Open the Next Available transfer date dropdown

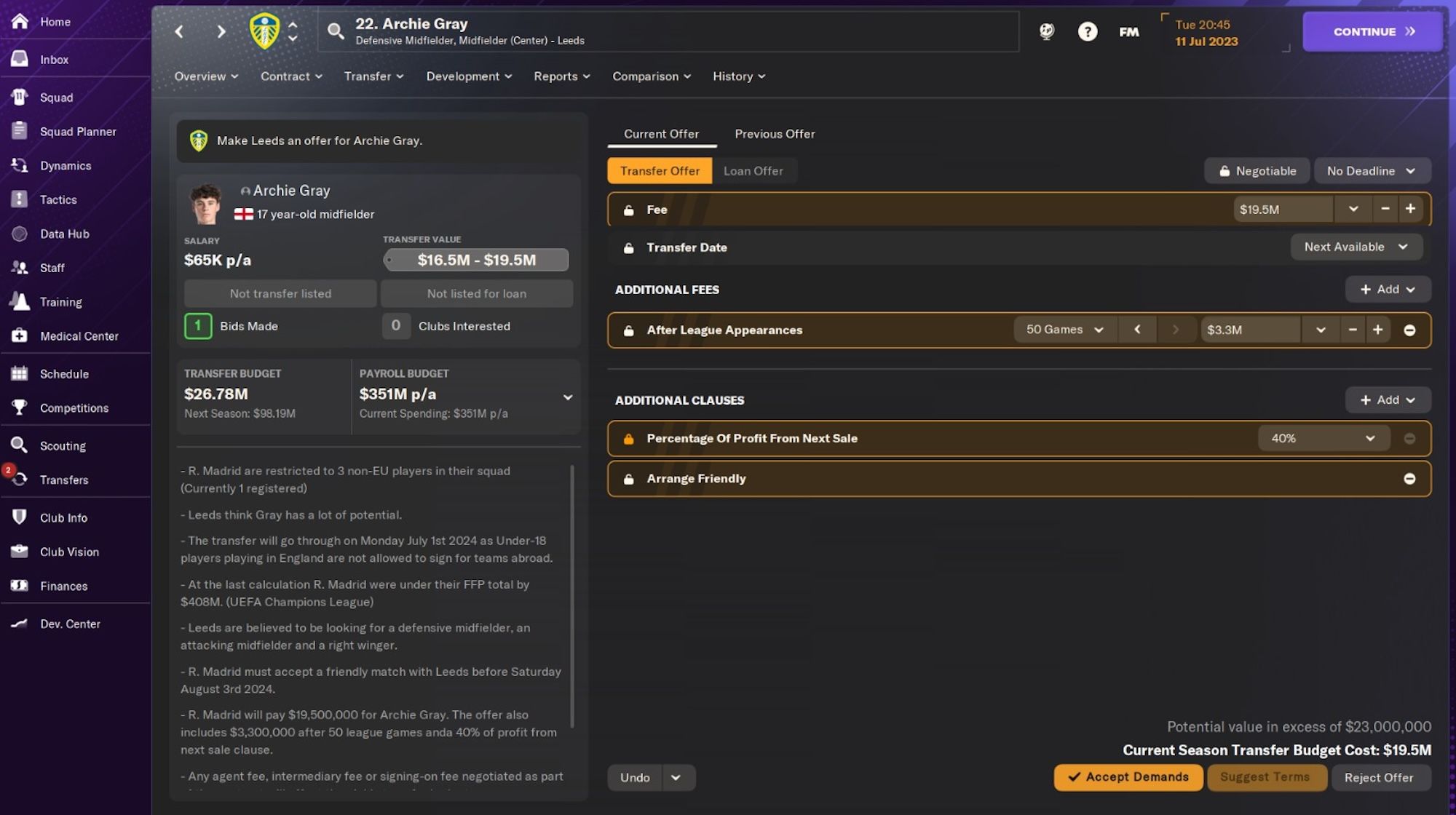tap(1356, 247)
